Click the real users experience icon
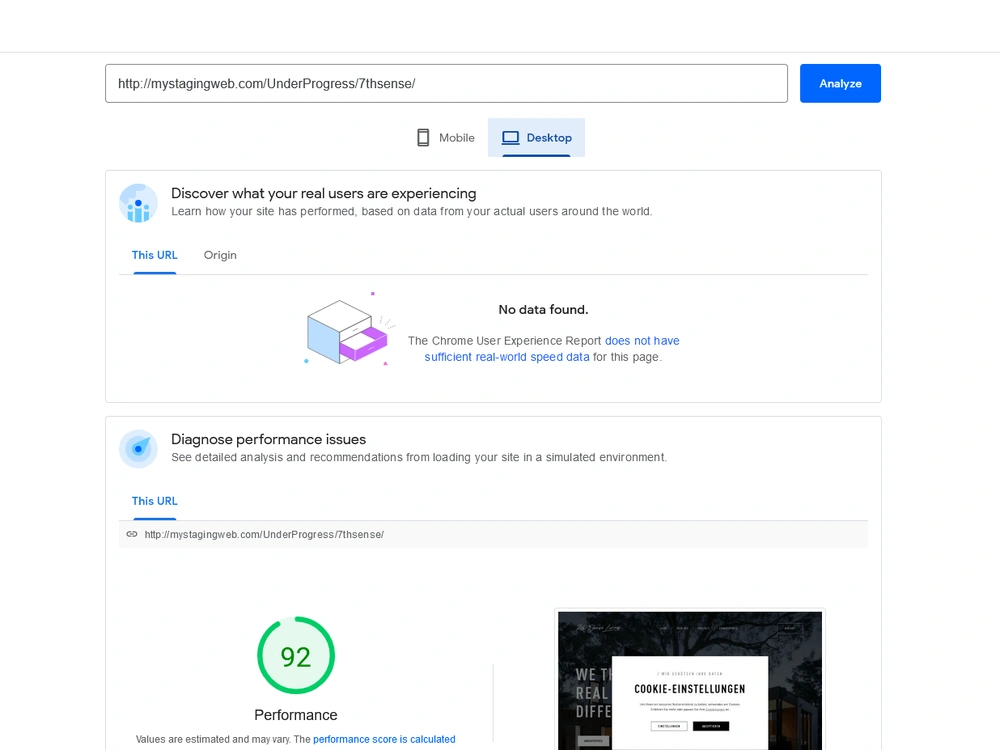1000x750 pixels. pyautogui.click(x=138, y=203)
